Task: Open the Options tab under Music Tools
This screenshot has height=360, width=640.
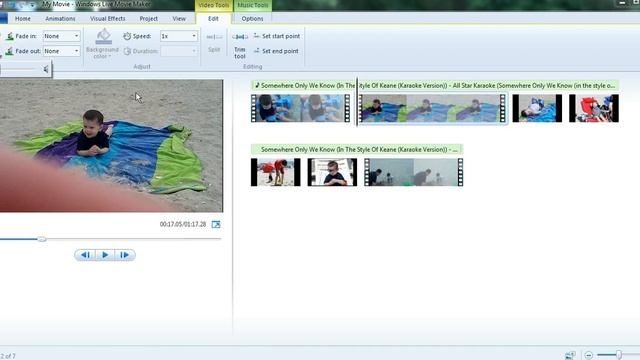Action: click(x=252, y=19)
